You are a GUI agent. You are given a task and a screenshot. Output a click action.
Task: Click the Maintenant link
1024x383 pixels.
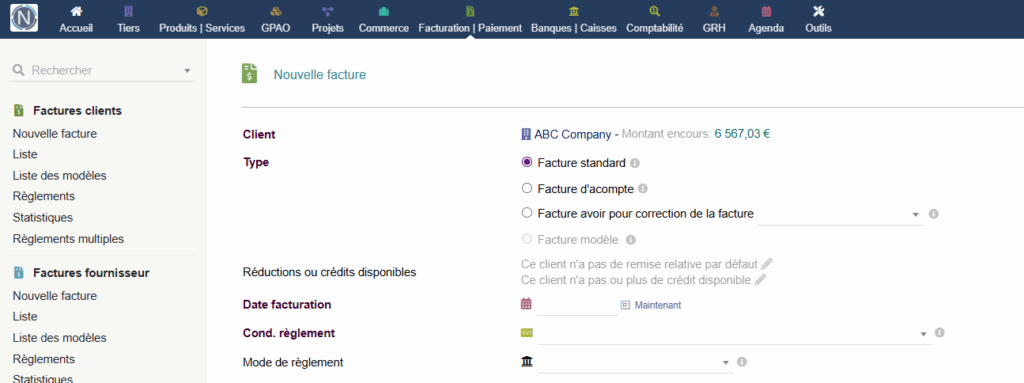(658, 305)
